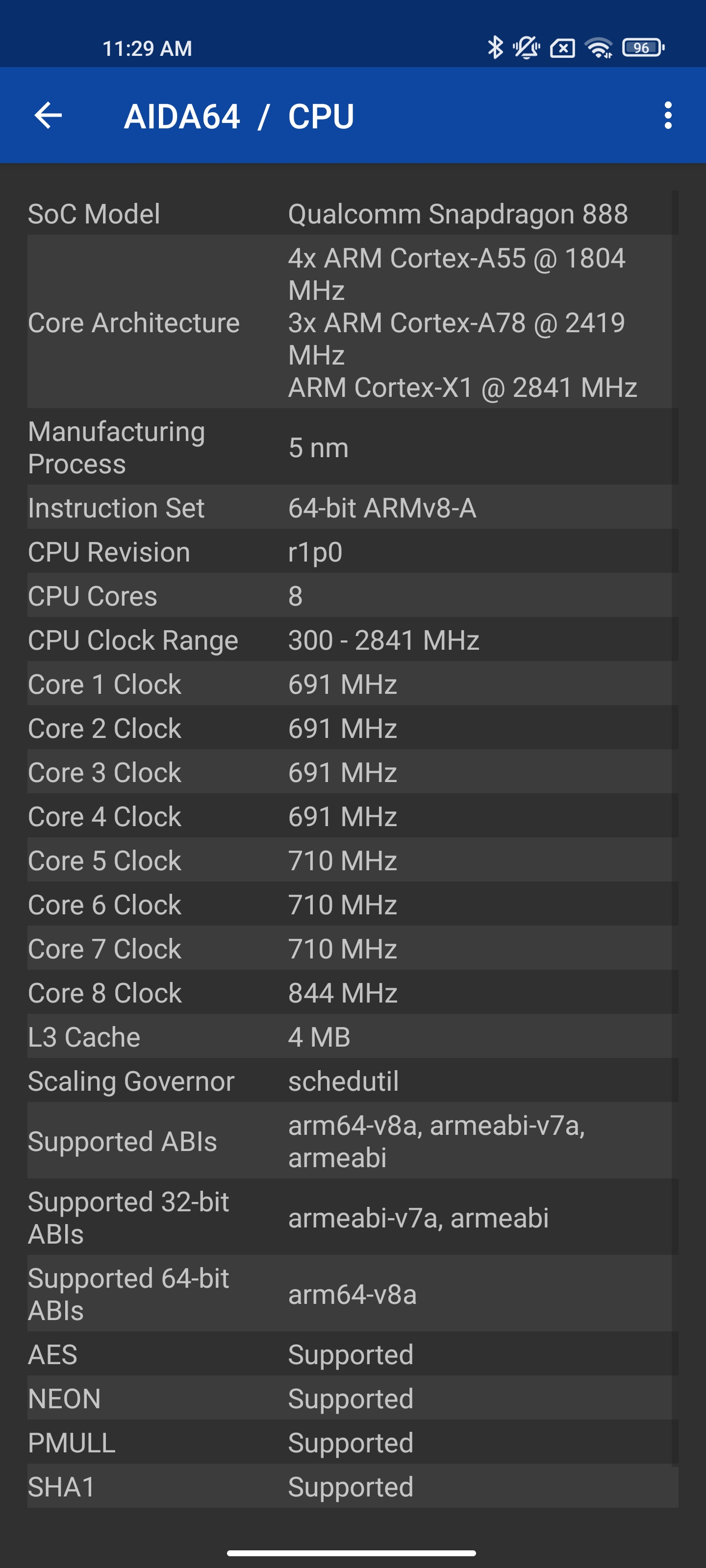Tap the Bluetooth status icon
Viewport: 706px width, 1568px height.
495,48
